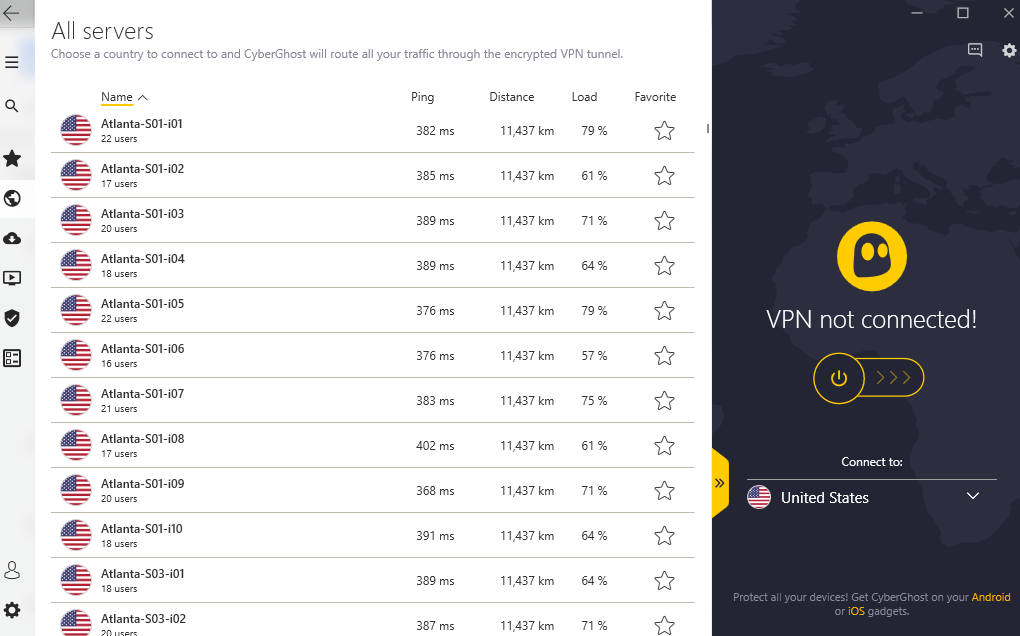The image size is (1020, 636).
Task: Turn on the VPN power button
Action: point(838,378)
